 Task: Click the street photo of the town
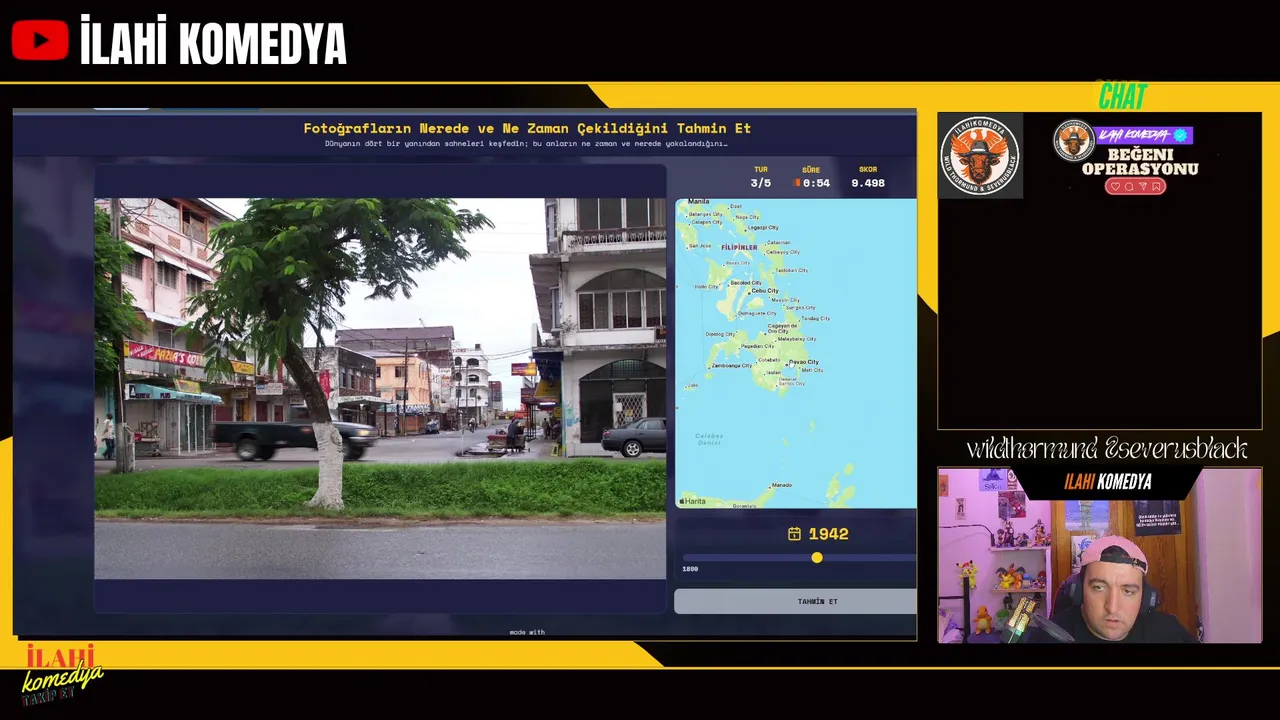point(380,388)
